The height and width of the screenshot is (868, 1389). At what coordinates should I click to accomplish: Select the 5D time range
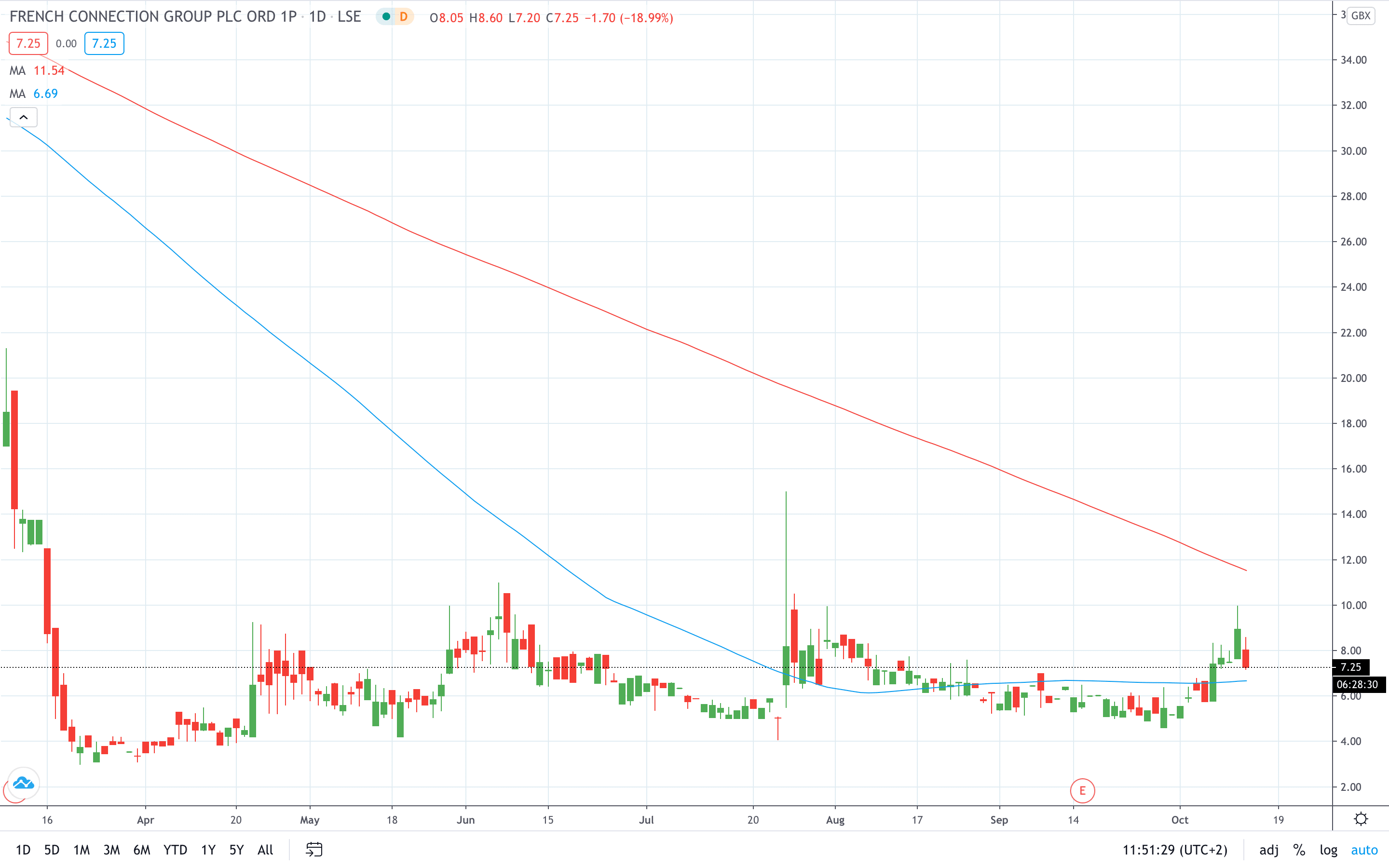click(52, 850)
